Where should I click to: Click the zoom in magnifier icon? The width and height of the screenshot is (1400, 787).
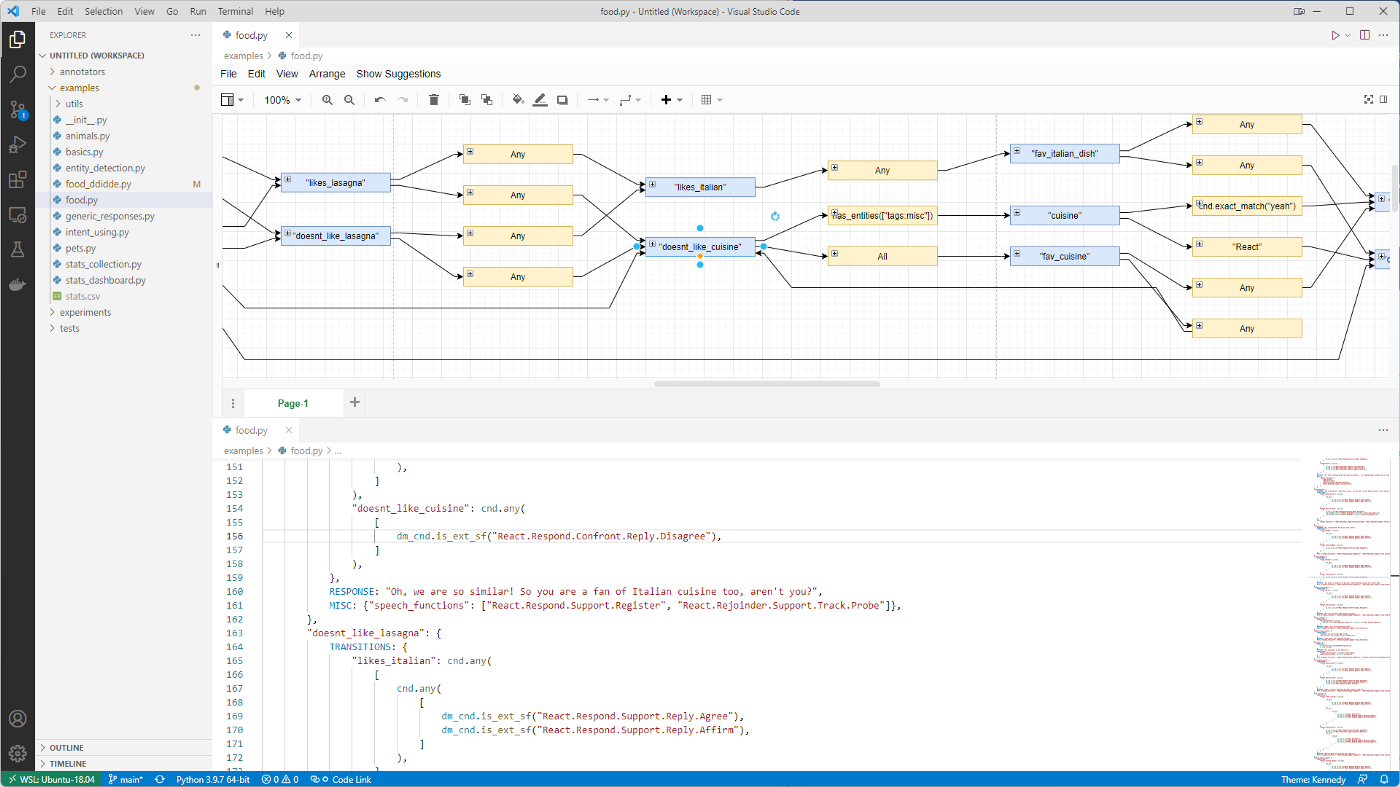coord(327,100)
